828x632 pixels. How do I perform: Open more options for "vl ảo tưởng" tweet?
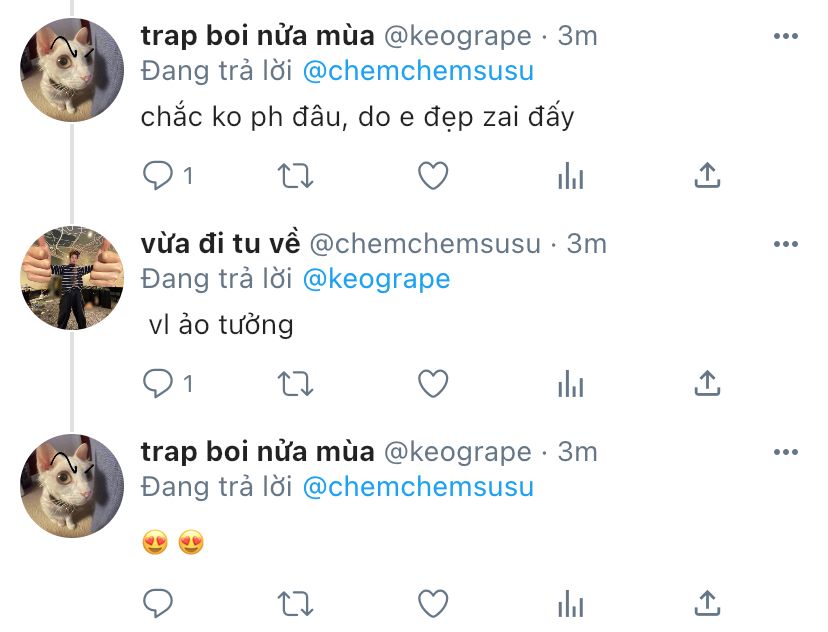(786, 244)
